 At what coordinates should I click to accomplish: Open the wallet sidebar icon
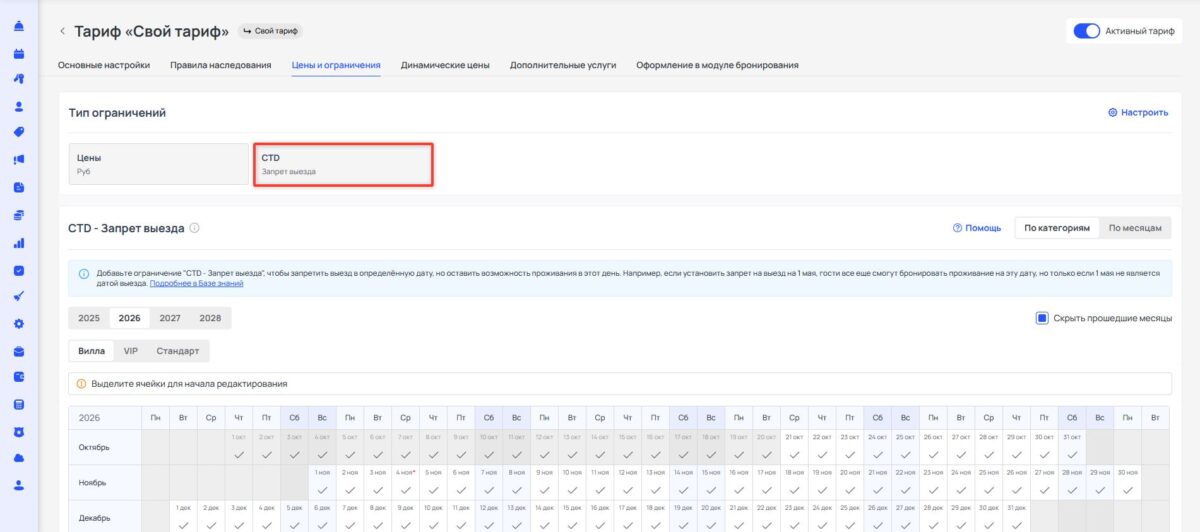coord(19,377)
